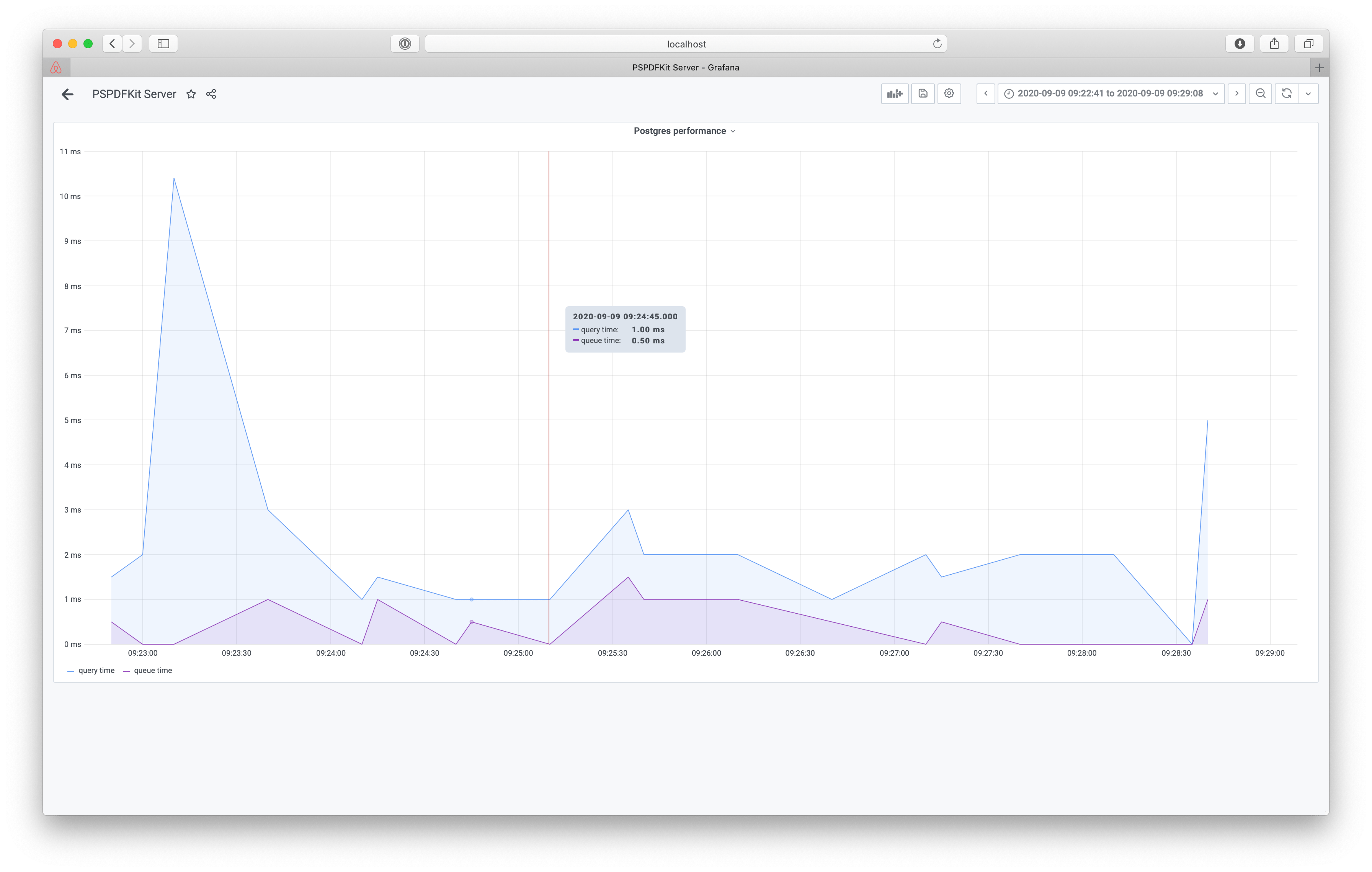
Task: Toggle the queue time series in legend
Action: tap(153, 670)
